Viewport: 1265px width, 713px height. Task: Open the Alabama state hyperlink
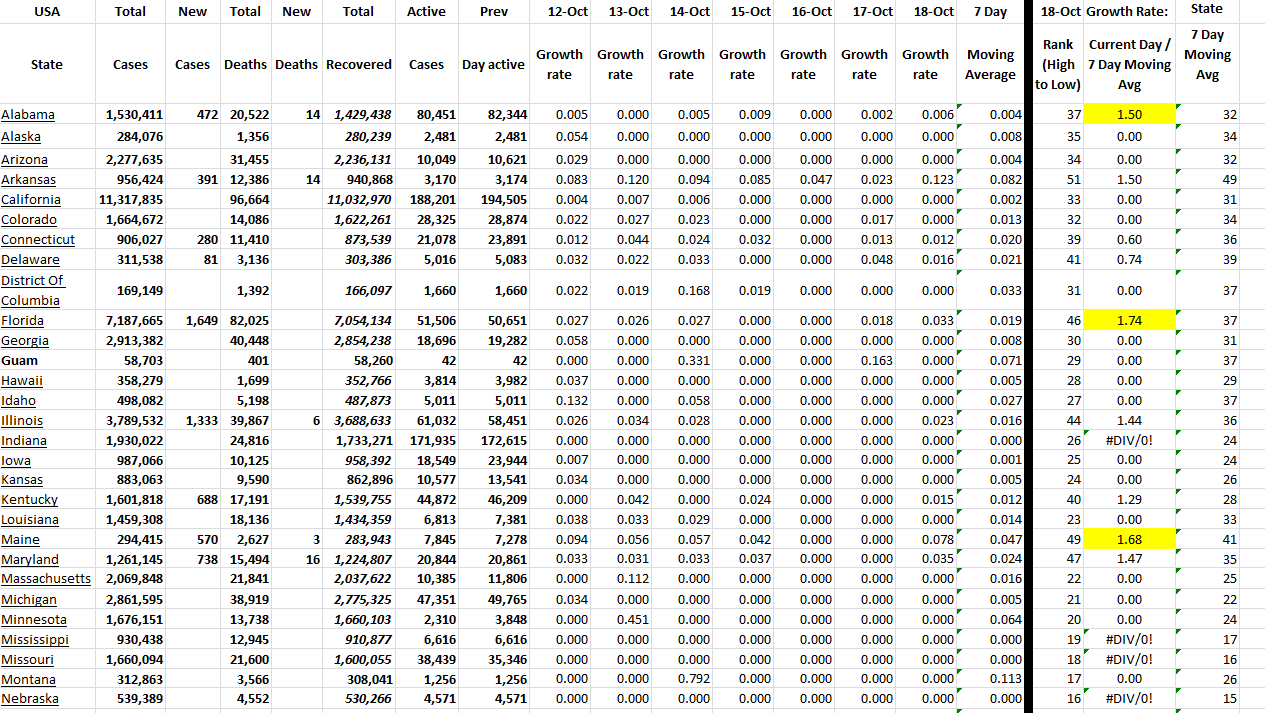click(27, 114)
